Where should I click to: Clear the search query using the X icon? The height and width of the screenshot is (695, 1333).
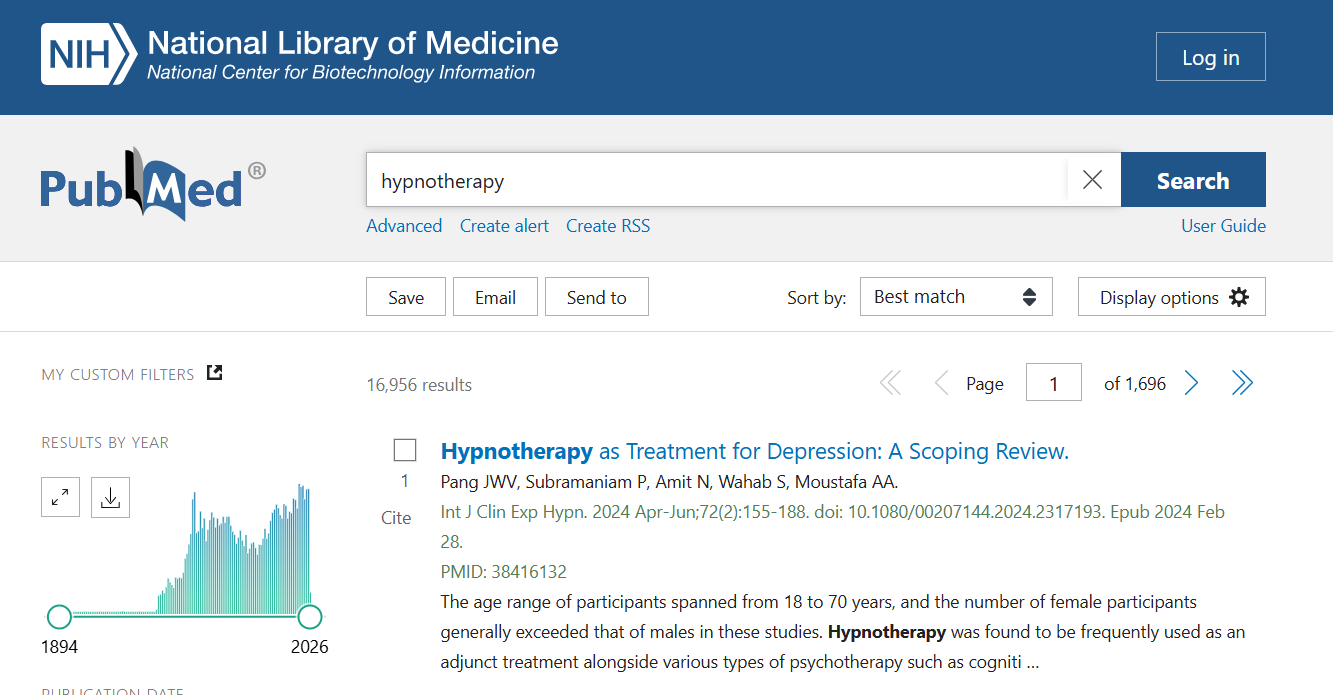1092,179
